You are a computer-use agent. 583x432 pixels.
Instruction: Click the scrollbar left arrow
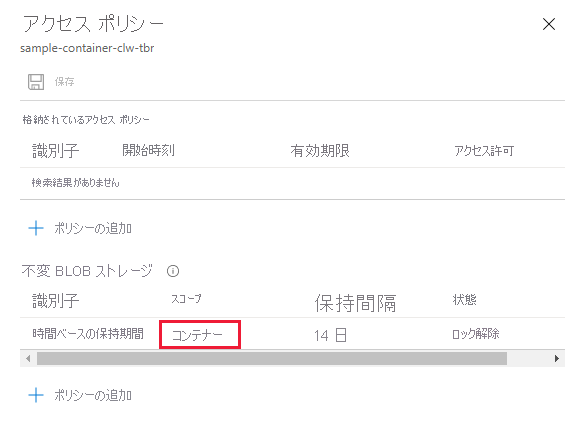point(28,359)
